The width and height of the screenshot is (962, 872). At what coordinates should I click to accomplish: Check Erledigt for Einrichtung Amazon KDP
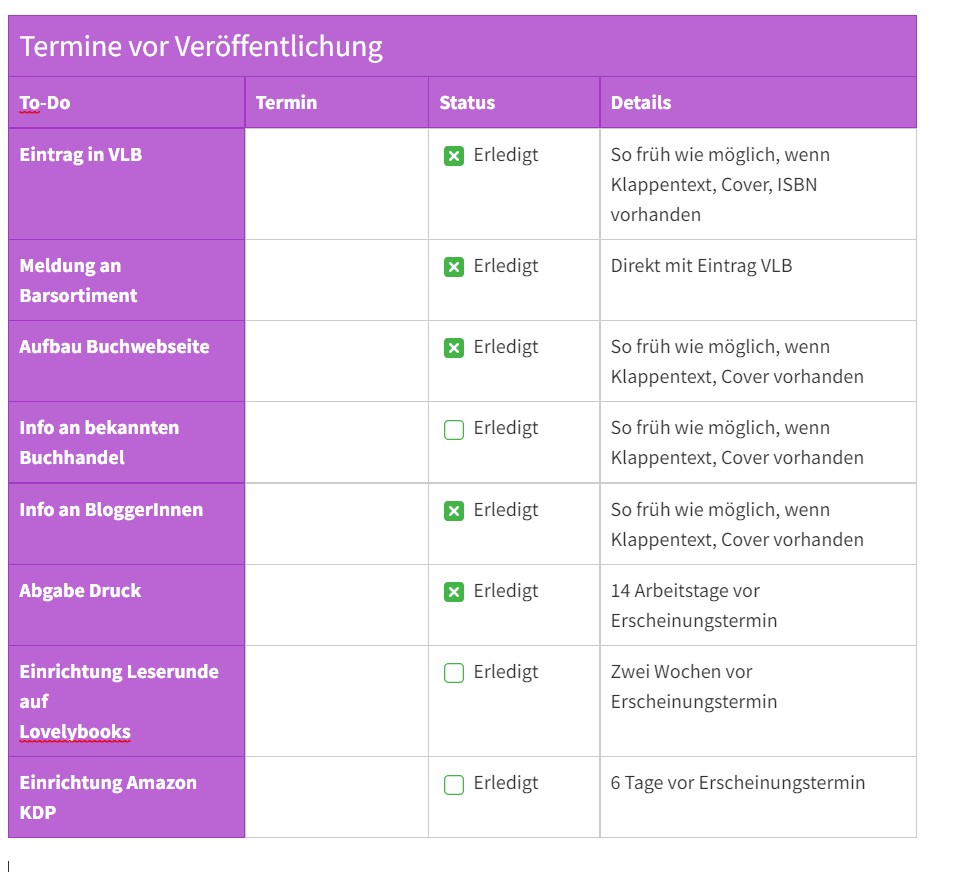[454, 784]
